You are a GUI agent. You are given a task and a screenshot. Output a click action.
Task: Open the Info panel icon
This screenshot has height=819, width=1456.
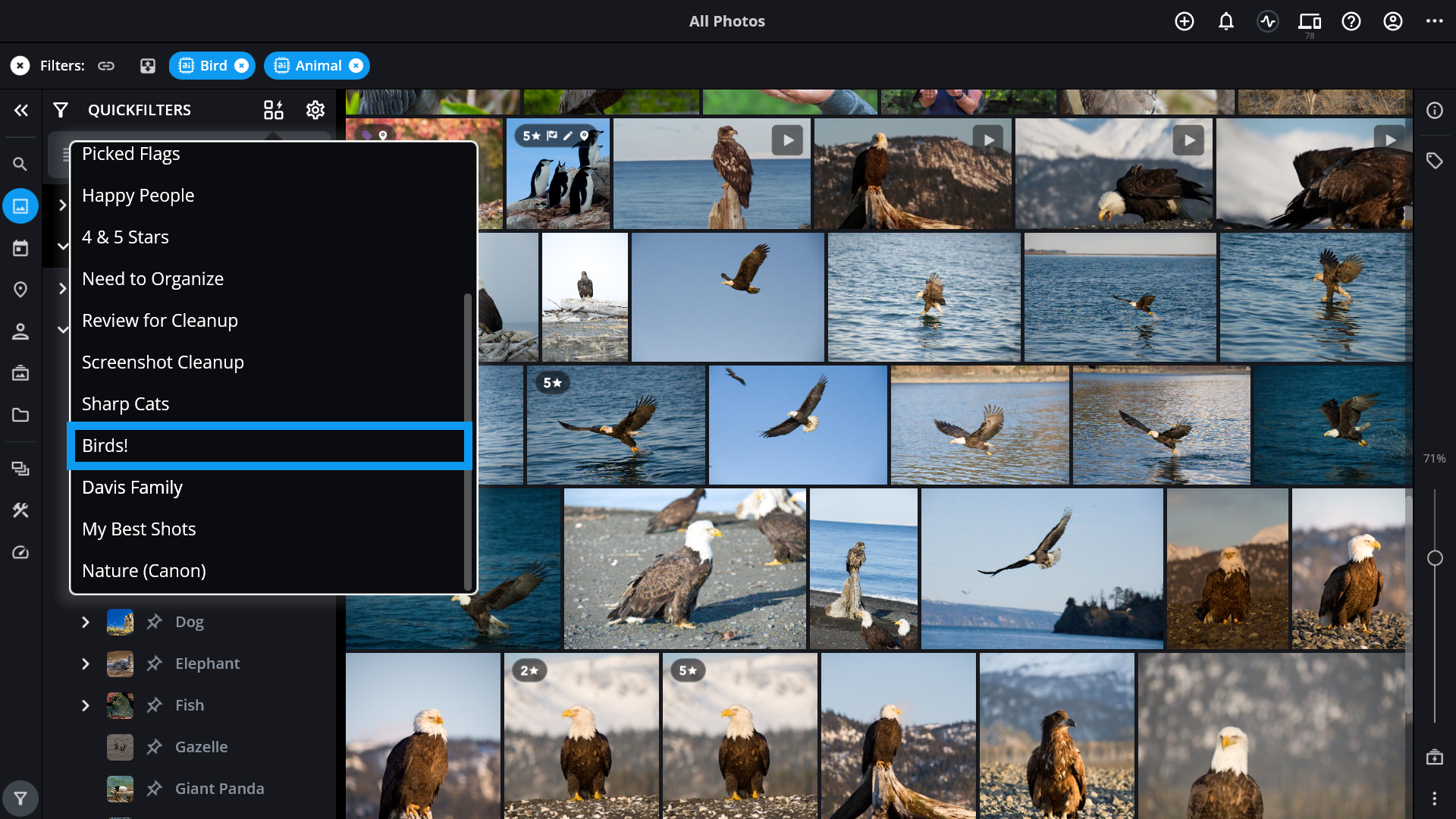1434,111
